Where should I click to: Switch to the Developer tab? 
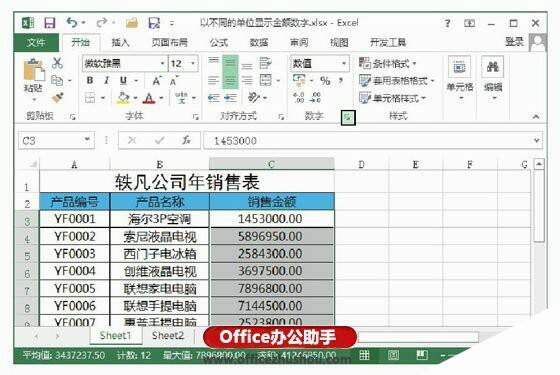point(388,42)
